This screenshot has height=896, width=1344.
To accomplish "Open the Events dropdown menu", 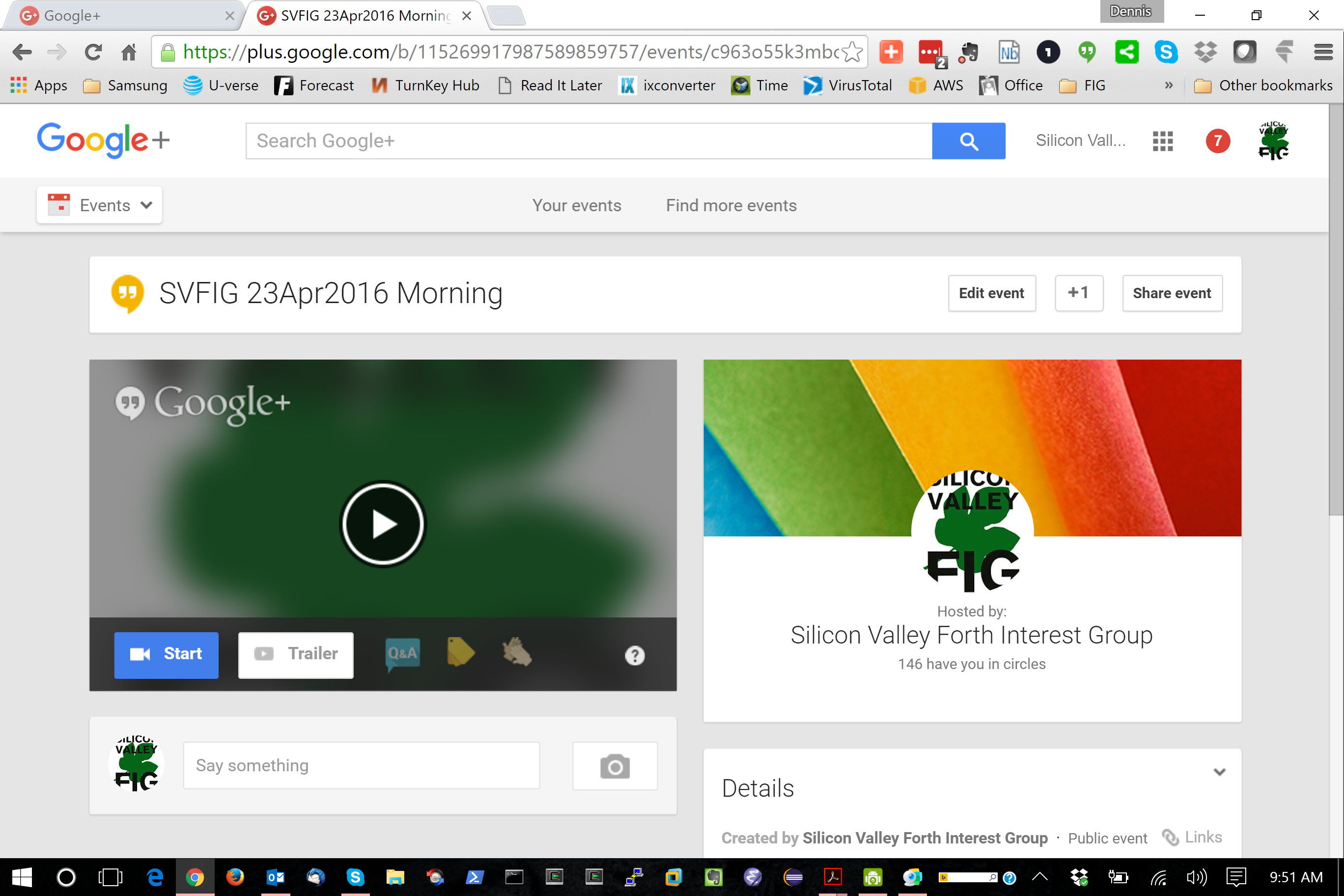I will pyautogui.click(x=99, y=205).
